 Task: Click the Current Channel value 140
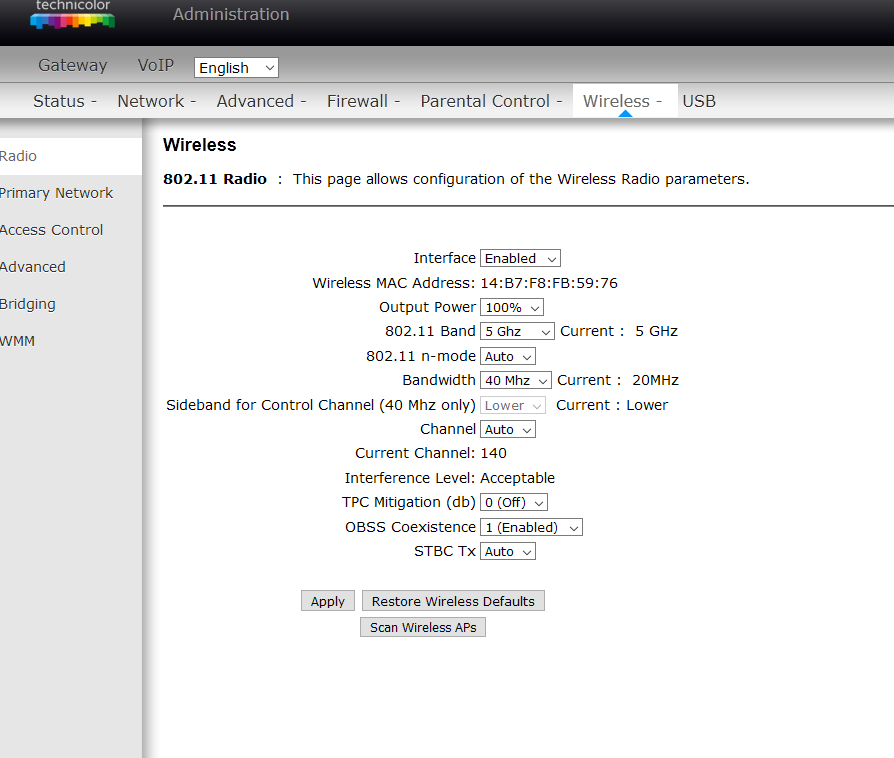pyautogui.click(x=494, y=453)
